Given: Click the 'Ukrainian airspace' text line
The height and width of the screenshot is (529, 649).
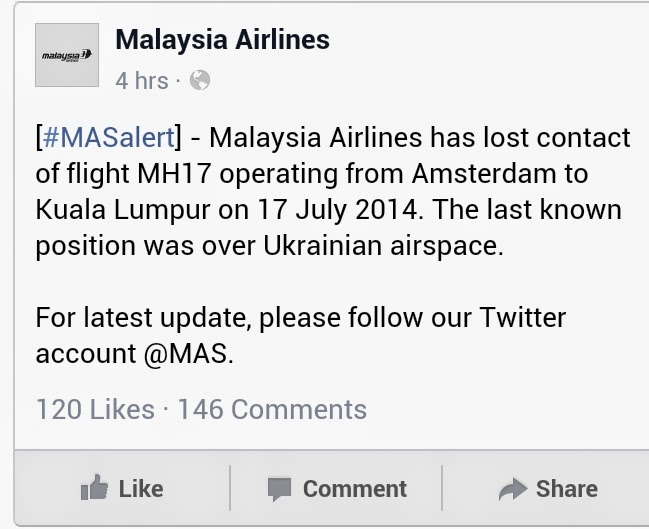Looking at the screenshot, I should (269, 246).
